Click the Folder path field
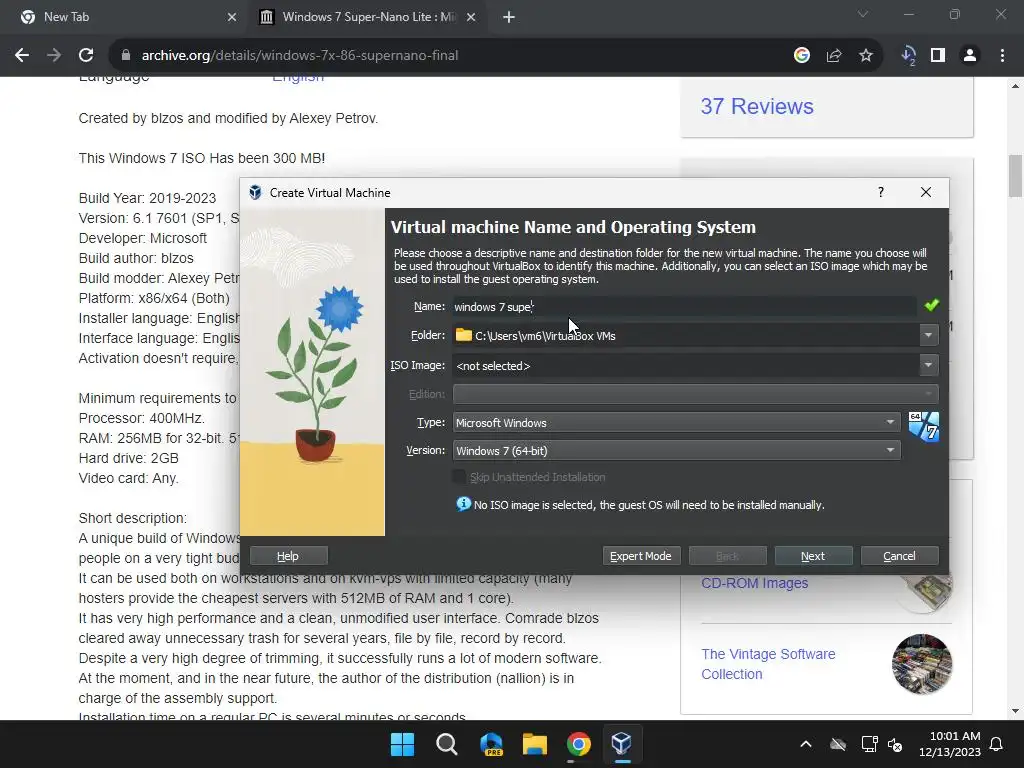The height and width of the screenshot is (768, 1024). [686, 335]
